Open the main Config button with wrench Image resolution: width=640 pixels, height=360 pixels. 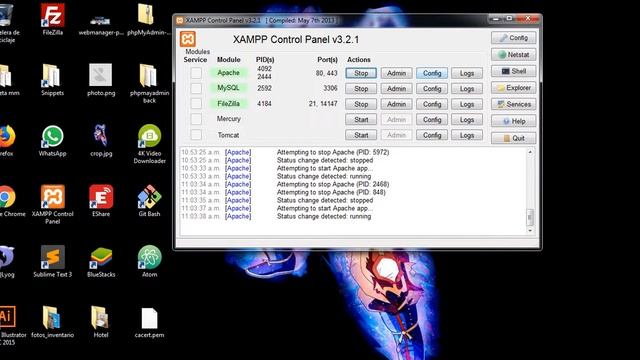pyautogui.click(x=513, y=38)
